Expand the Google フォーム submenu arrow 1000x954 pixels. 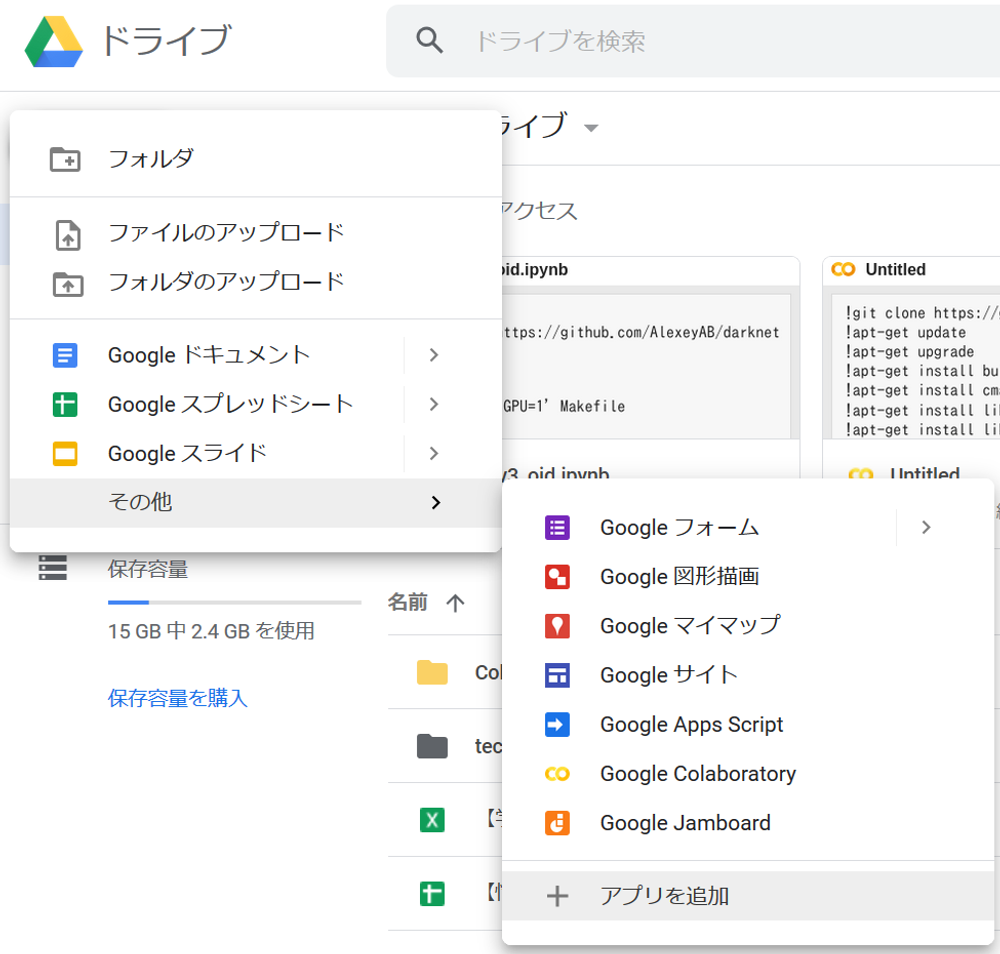click(926, 527)
